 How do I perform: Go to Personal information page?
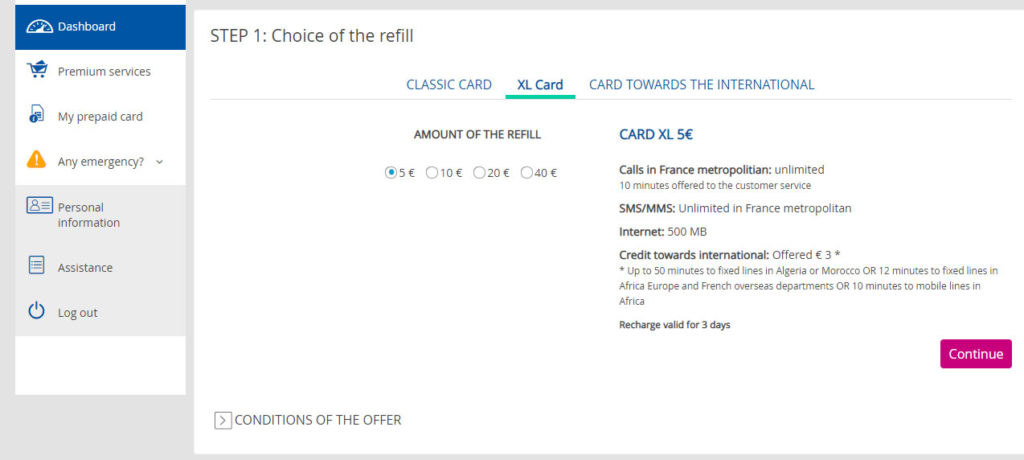coord(89,215)
